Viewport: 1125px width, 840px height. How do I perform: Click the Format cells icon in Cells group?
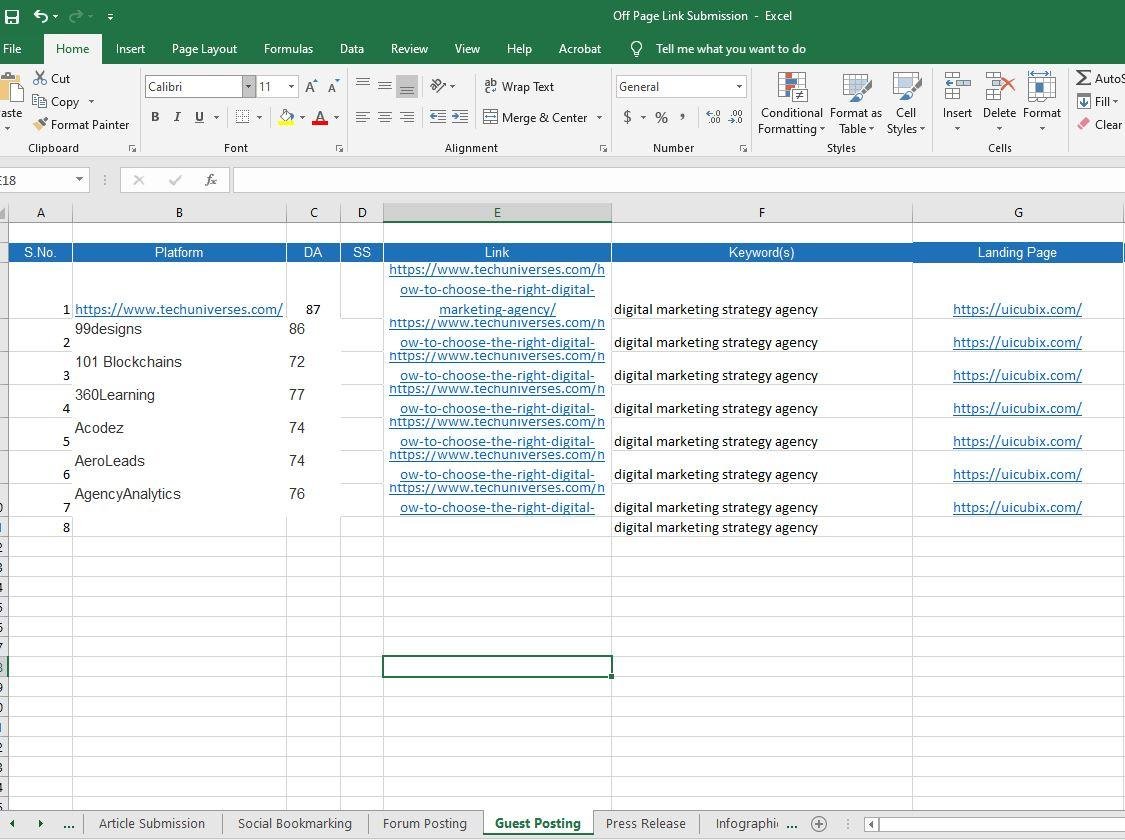[x=1042, y=88]
